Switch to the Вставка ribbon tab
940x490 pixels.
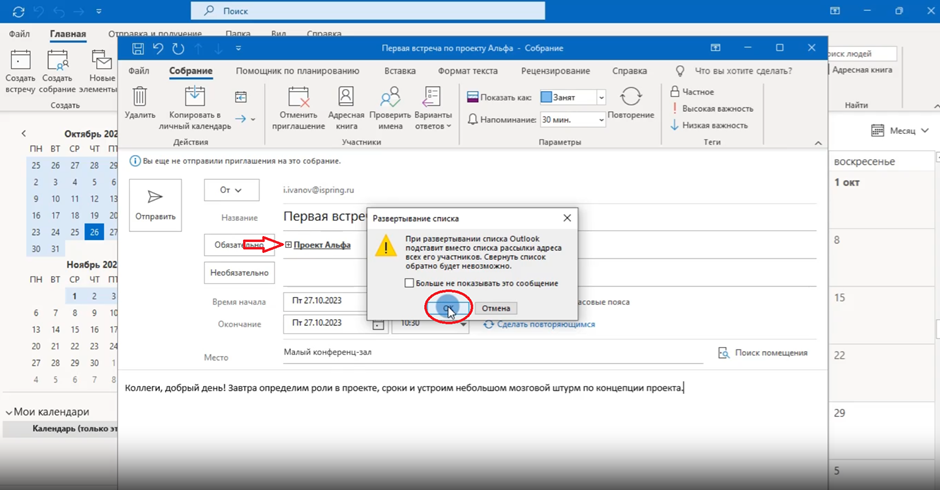click(400, 71)
